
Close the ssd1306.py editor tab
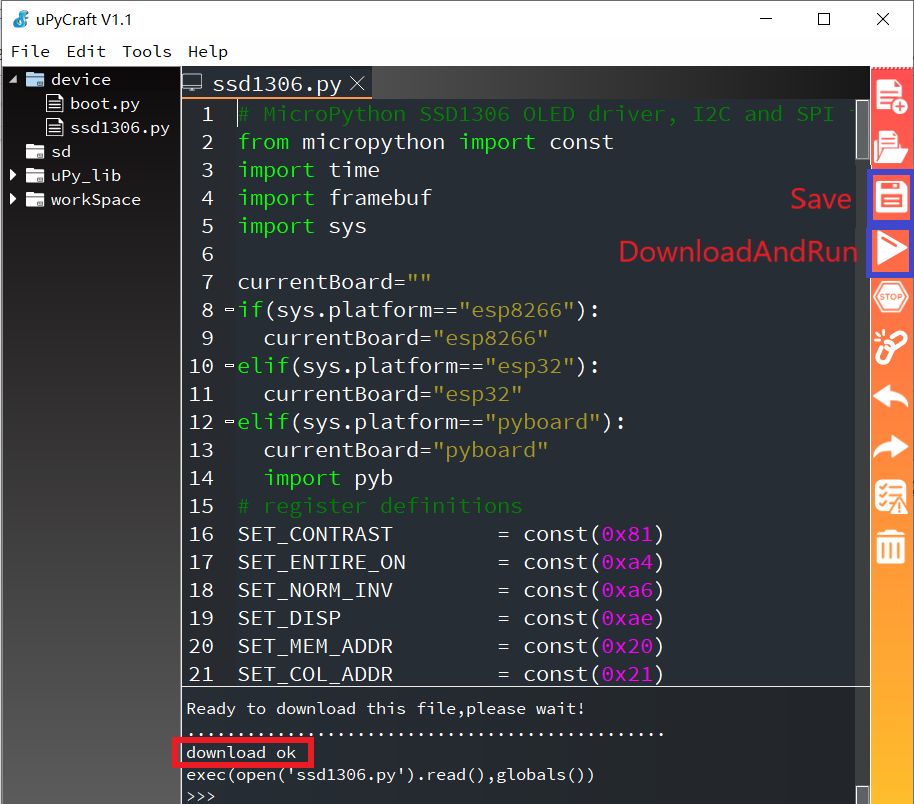(357, 83)
